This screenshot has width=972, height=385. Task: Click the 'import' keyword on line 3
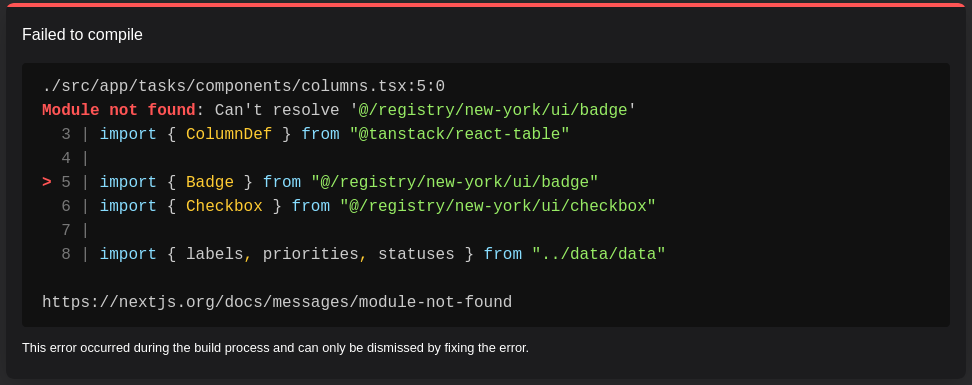click(x=128, y=134)
